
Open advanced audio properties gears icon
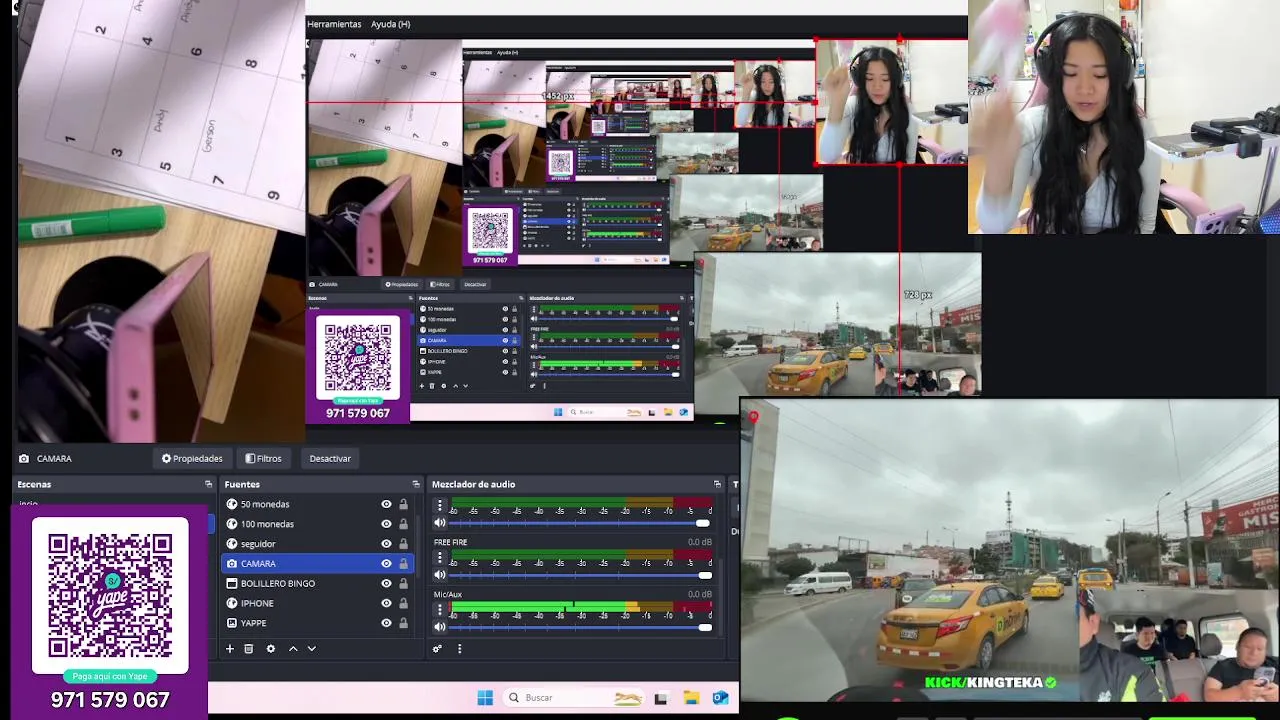(437, 649)
